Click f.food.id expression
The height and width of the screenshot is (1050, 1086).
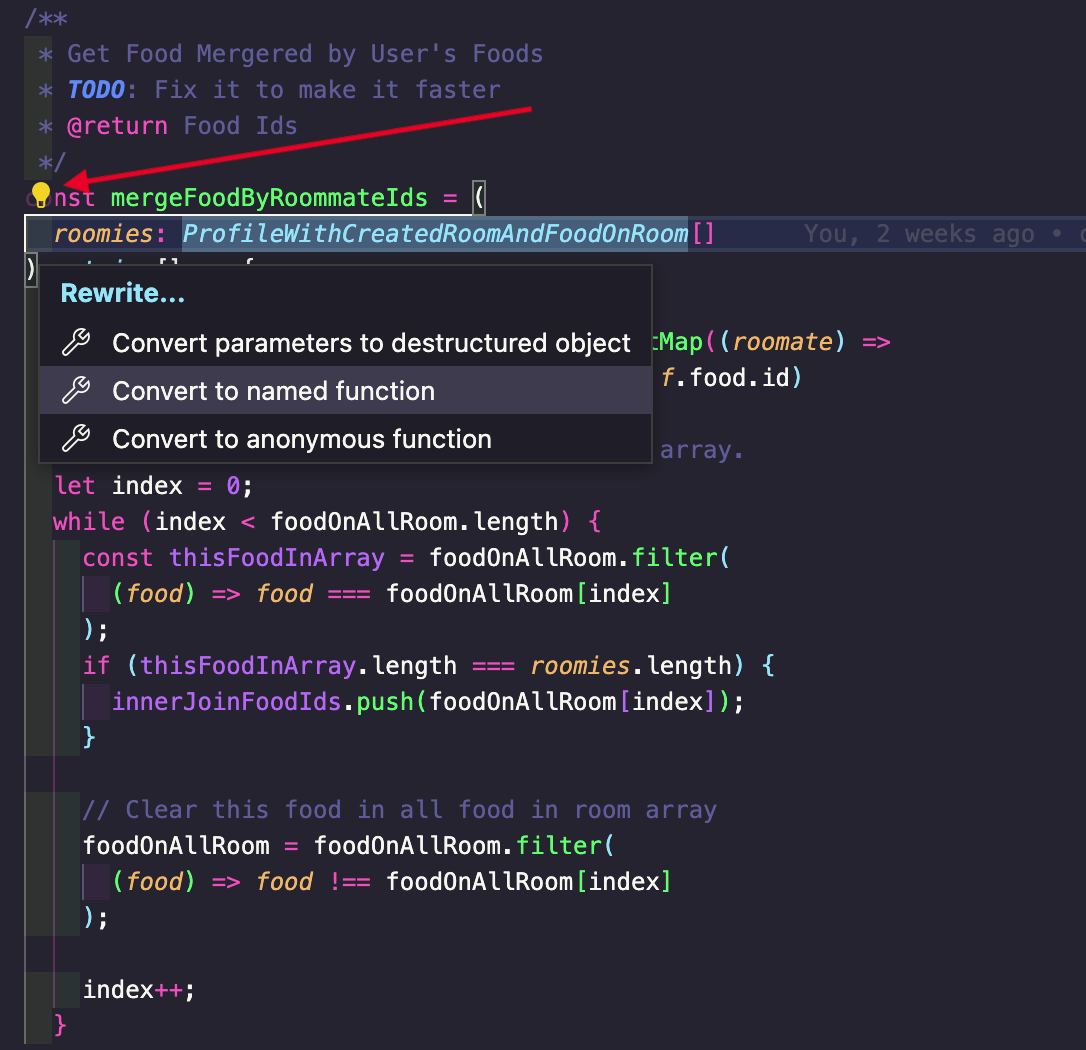tap(725, 377)
